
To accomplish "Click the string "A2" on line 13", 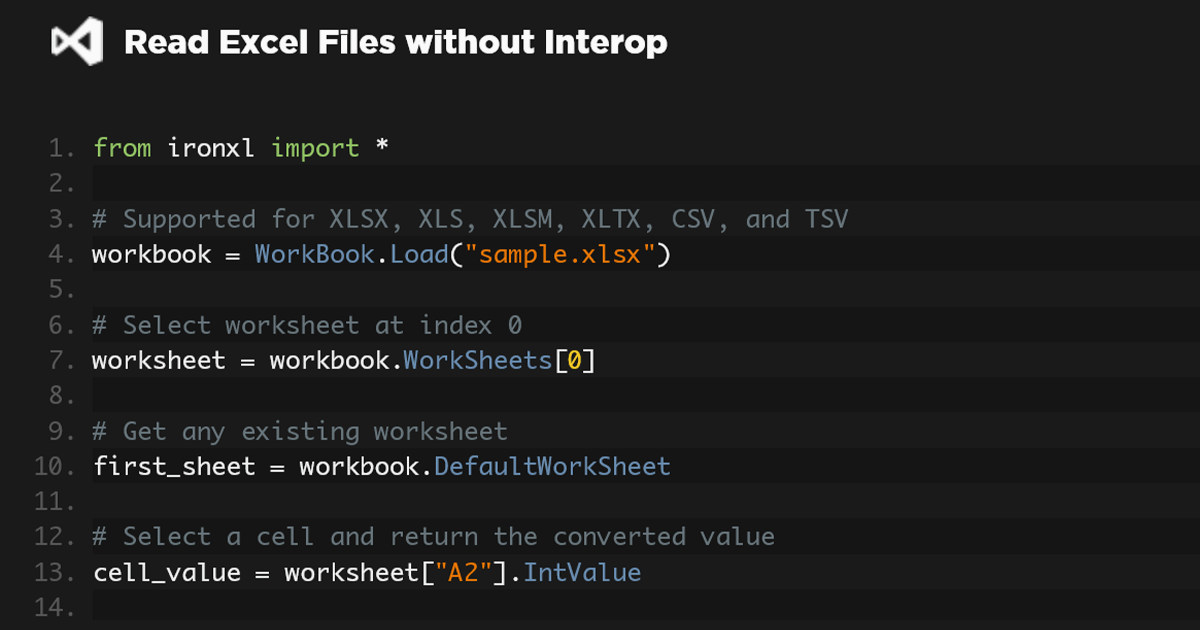I will 463,573.
